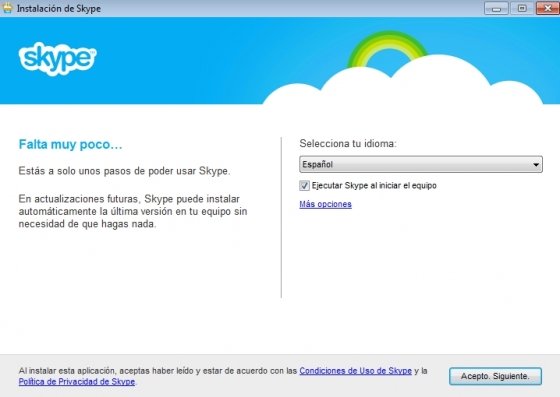560x397 pixels.
Task: Click the Skype logo in the banner
Action: pos(57,59)
